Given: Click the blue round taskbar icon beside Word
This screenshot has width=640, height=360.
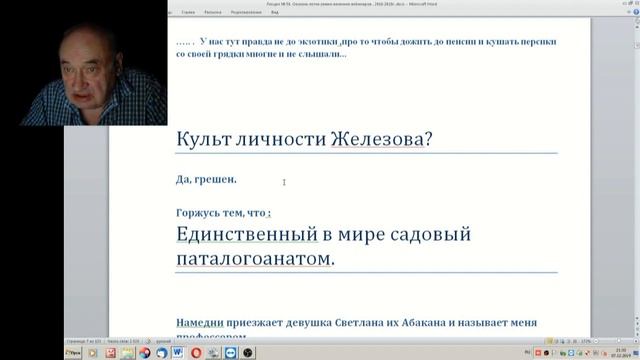Looking at the screenshot, I should click(162, 353).
